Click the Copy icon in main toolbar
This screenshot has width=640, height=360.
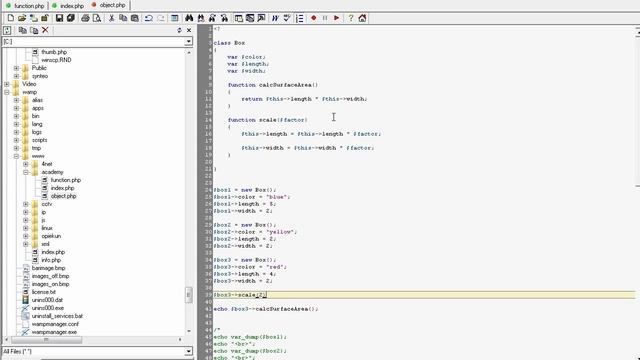click(123, 18)
